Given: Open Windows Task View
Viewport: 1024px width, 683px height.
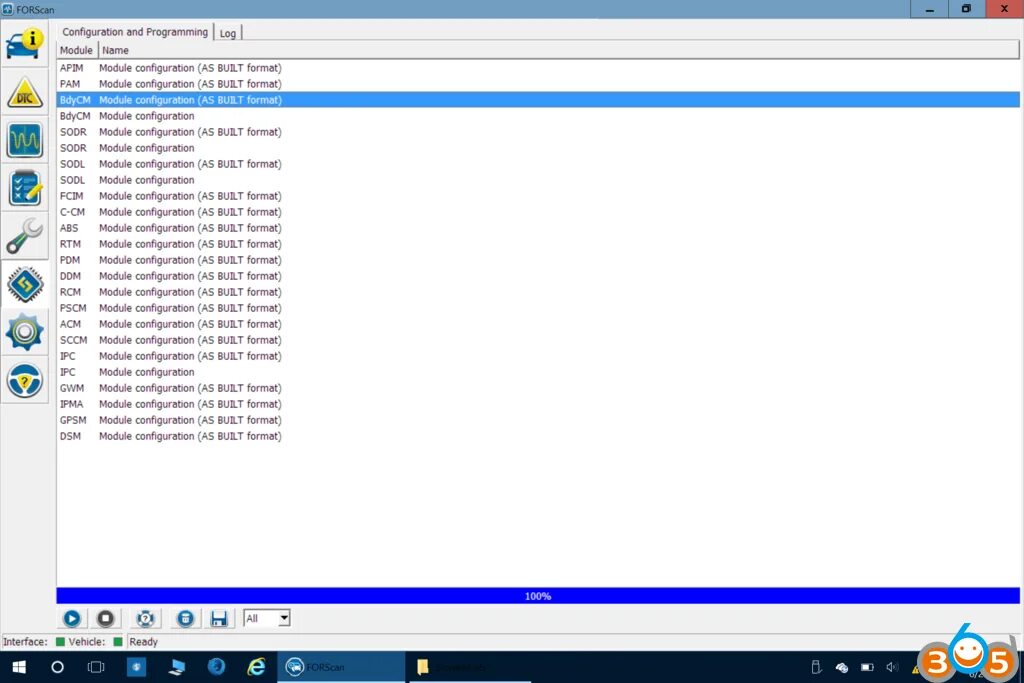Looking at the screenshot, I should pyautogui.click(x=96, y=667).
